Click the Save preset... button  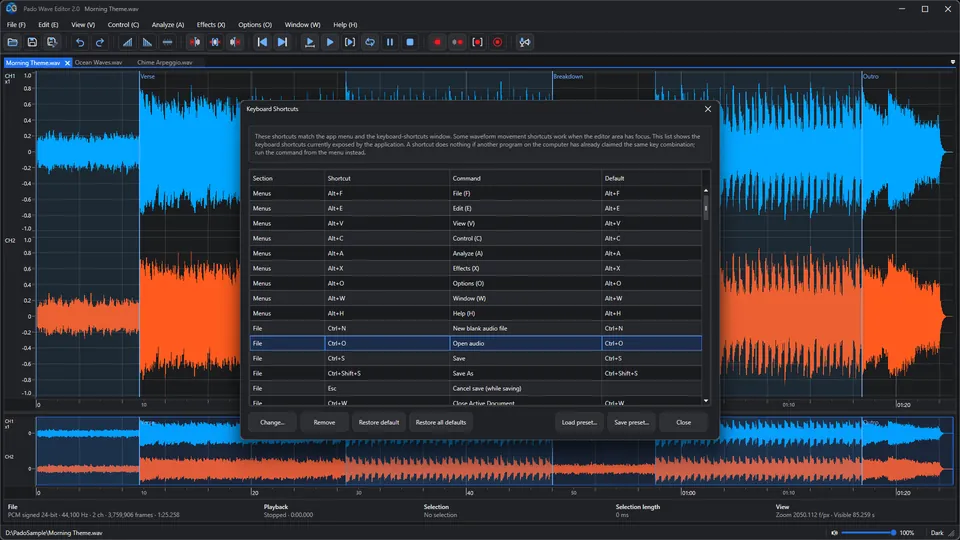(x=631, y=422)
